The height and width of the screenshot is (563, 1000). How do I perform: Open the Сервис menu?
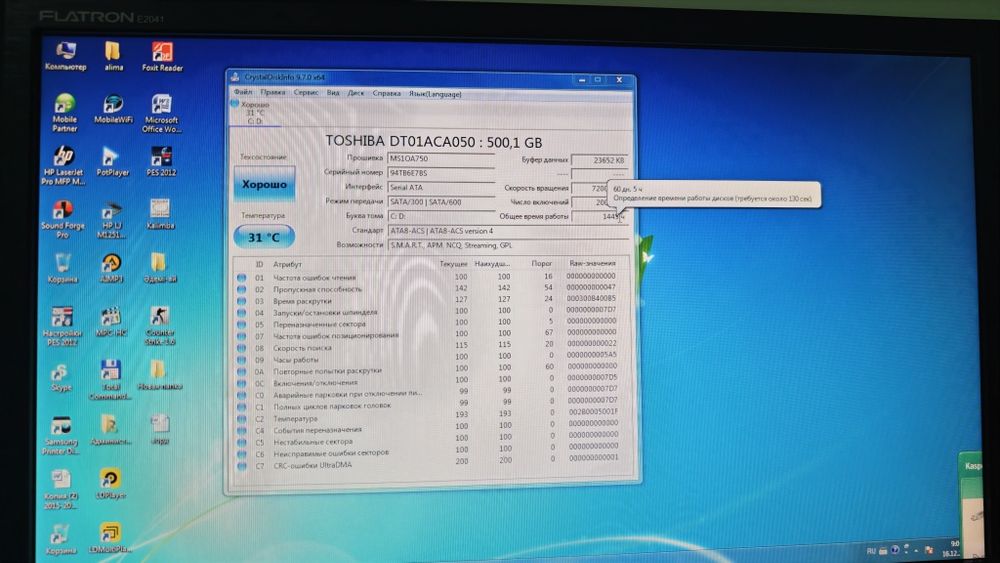[x=305, y=92]
